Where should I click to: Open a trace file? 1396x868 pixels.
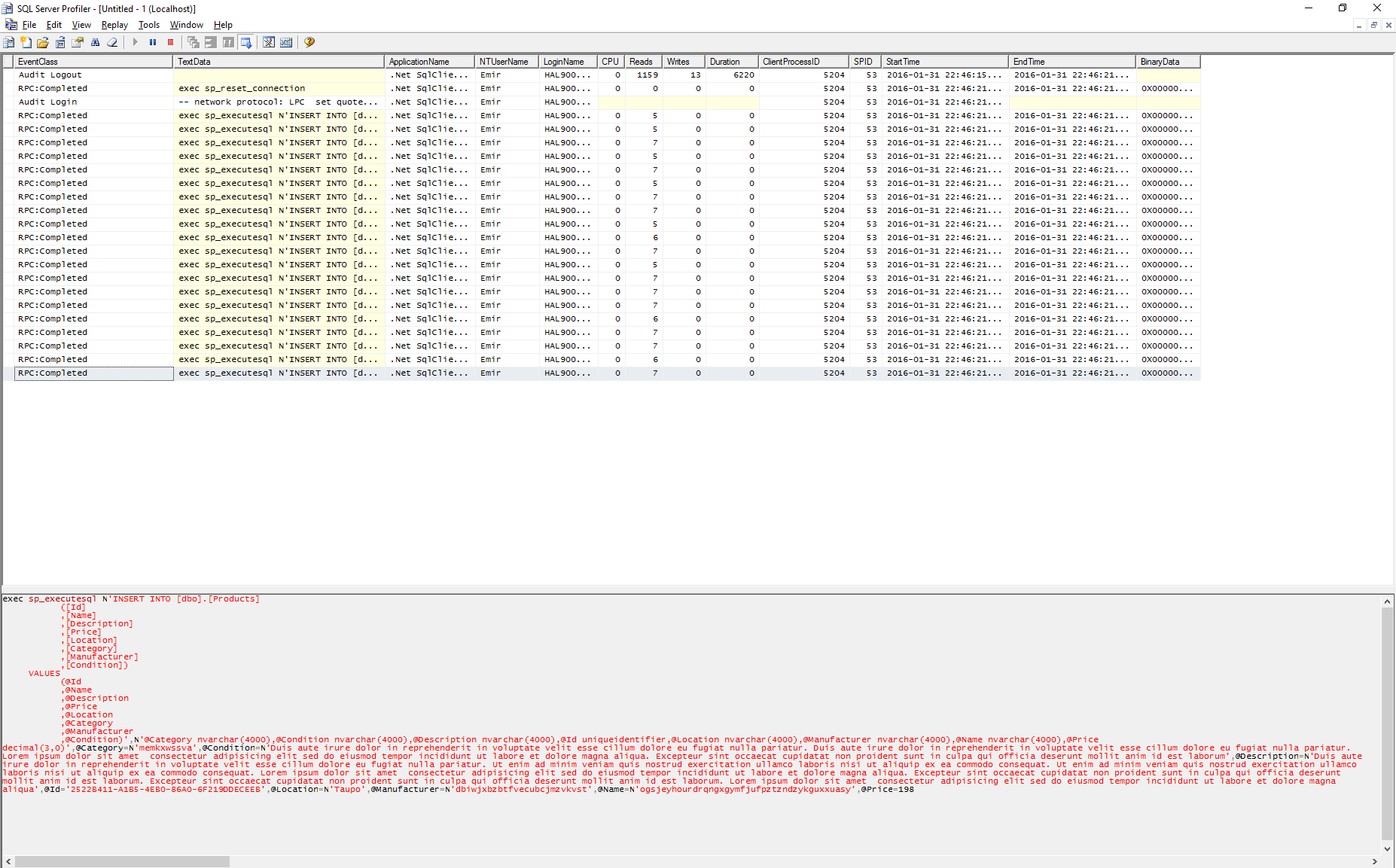[42, 42]
